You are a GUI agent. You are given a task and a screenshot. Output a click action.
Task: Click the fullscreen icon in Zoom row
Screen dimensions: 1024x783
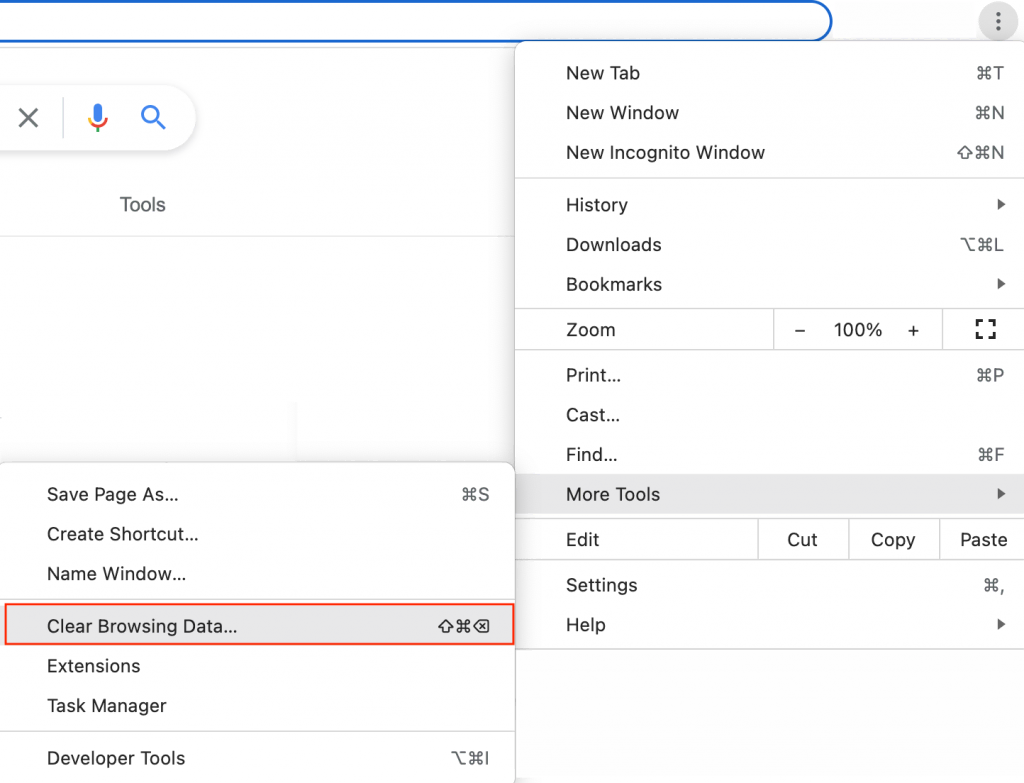click(985, 330)
